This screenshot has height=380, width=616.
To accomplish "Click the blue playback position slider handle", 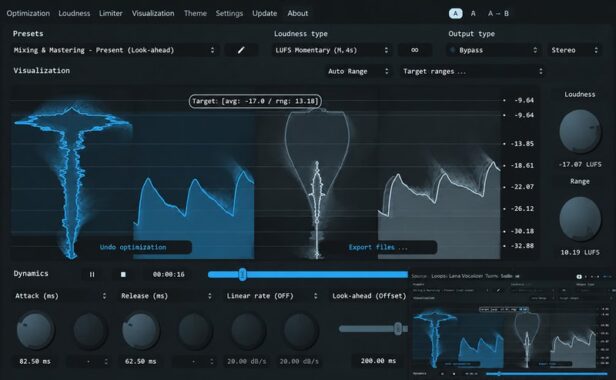I will (x=242, y=274).
